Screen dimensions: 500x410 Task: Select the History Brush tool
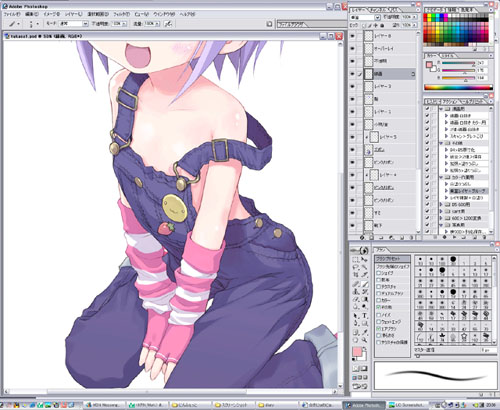(364, 292)
